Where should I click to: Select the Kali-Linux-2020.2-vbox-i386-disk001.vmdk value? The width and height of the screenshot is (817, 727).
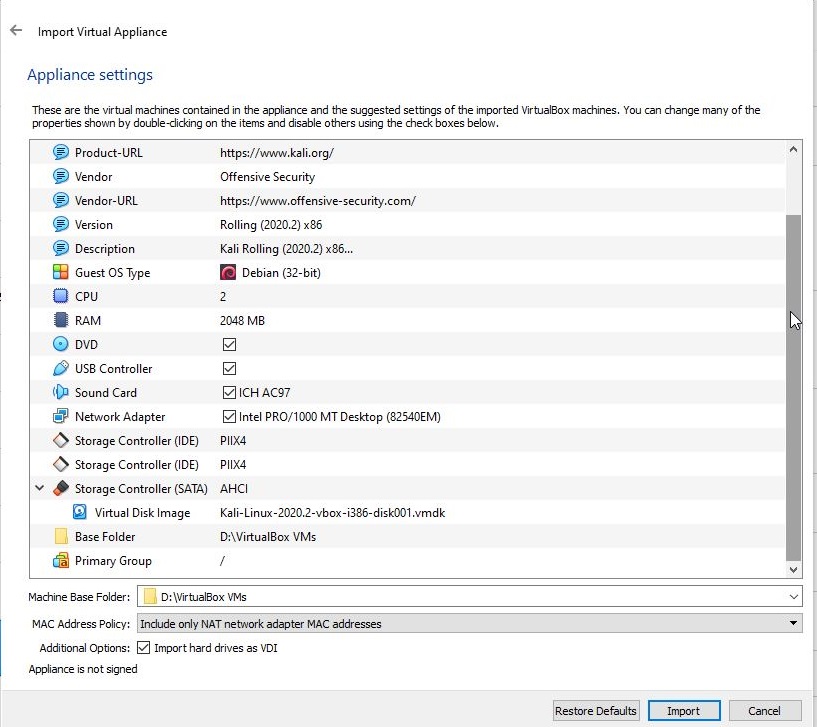[x=332, y=512]
